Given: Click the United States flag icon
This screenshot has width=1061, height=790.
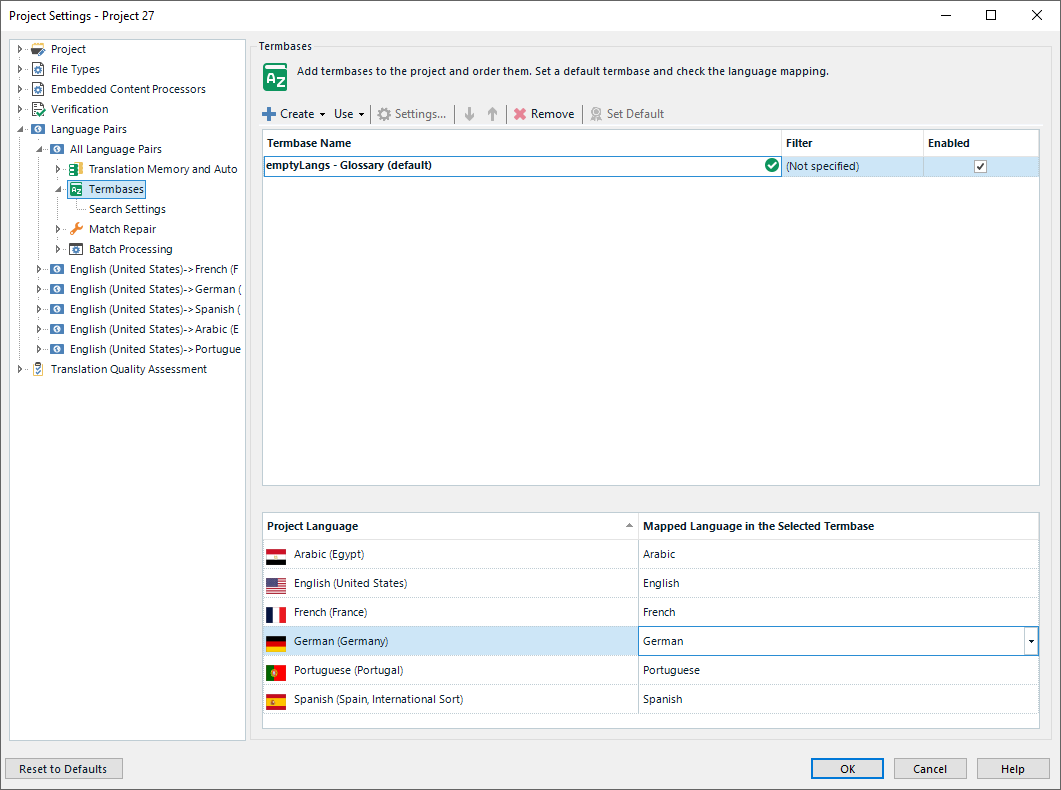Looking at the screenshot, I should 276,586.
